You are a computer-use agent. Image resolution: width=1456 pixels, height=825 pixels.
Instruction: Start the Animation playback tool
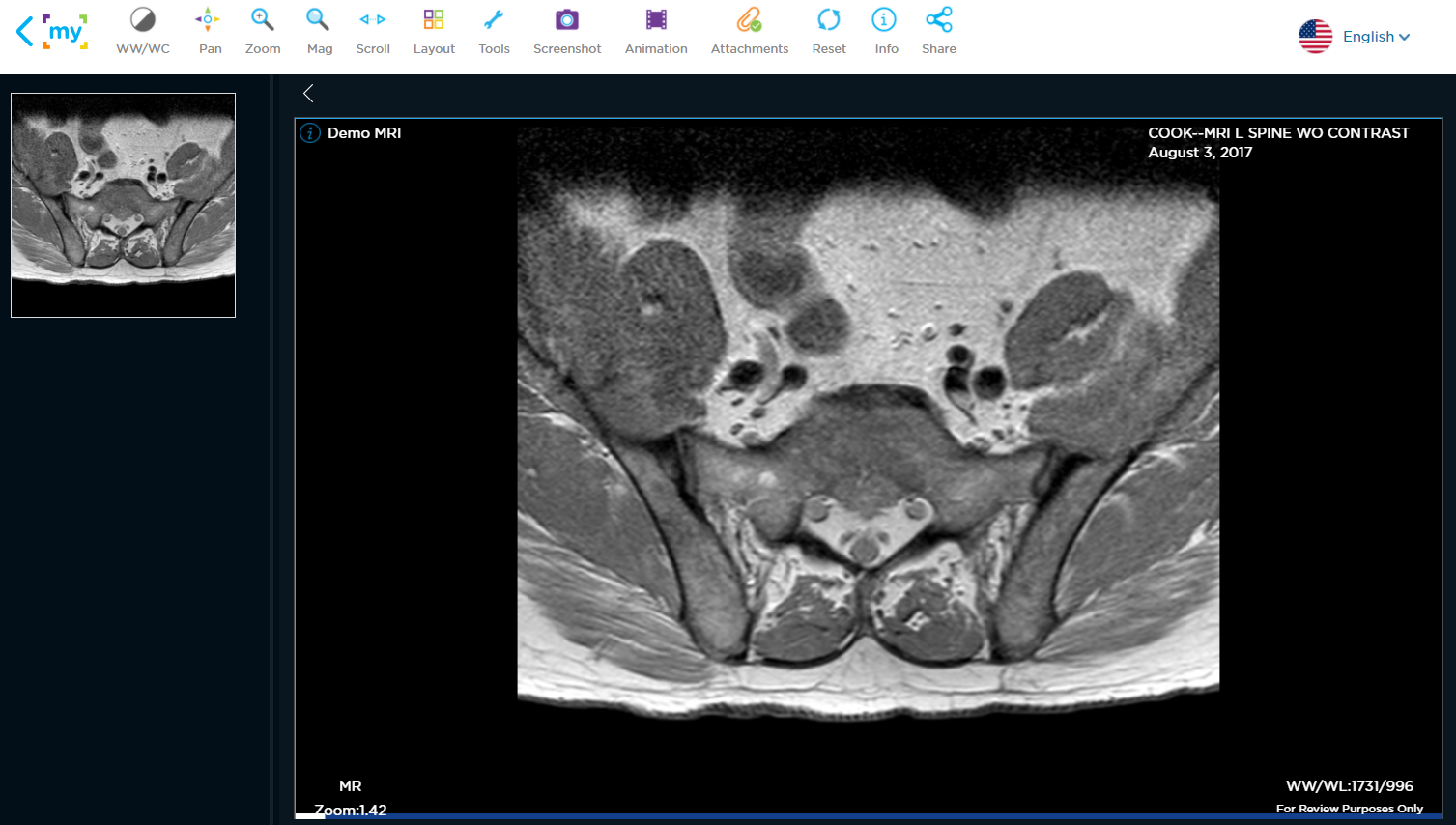656,32
